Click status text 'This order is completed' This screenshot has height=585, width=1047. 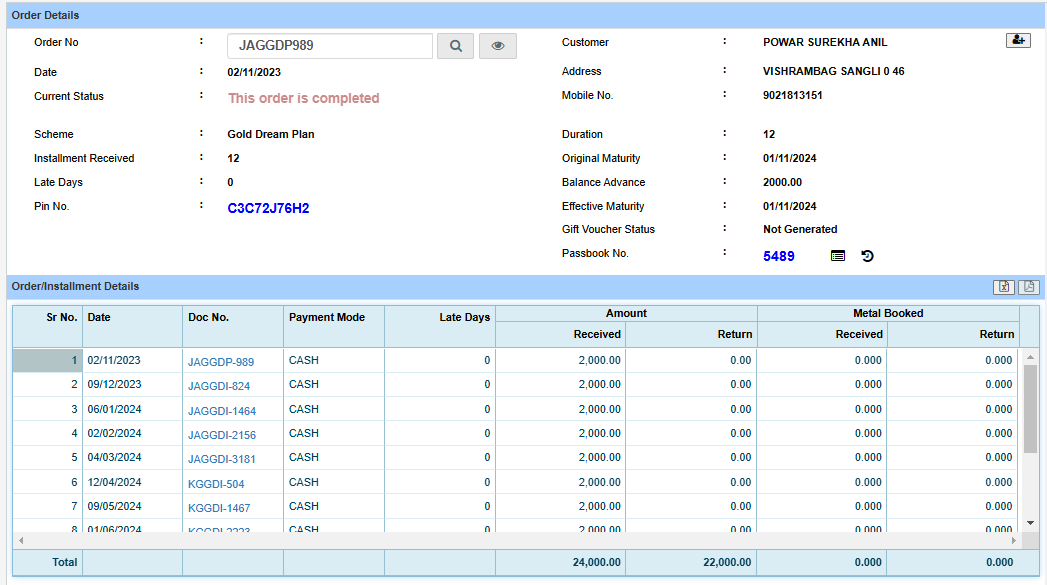click(304, 98)
